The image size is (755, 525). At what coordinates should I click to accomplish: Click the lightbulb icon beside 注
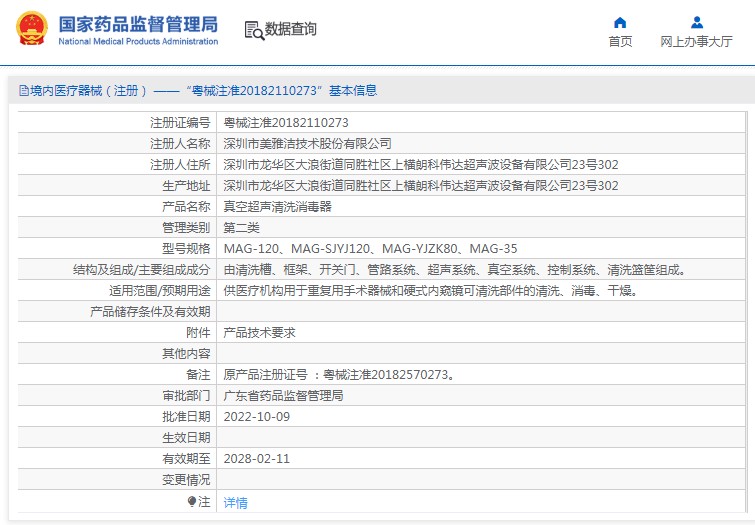click(192, 501)
